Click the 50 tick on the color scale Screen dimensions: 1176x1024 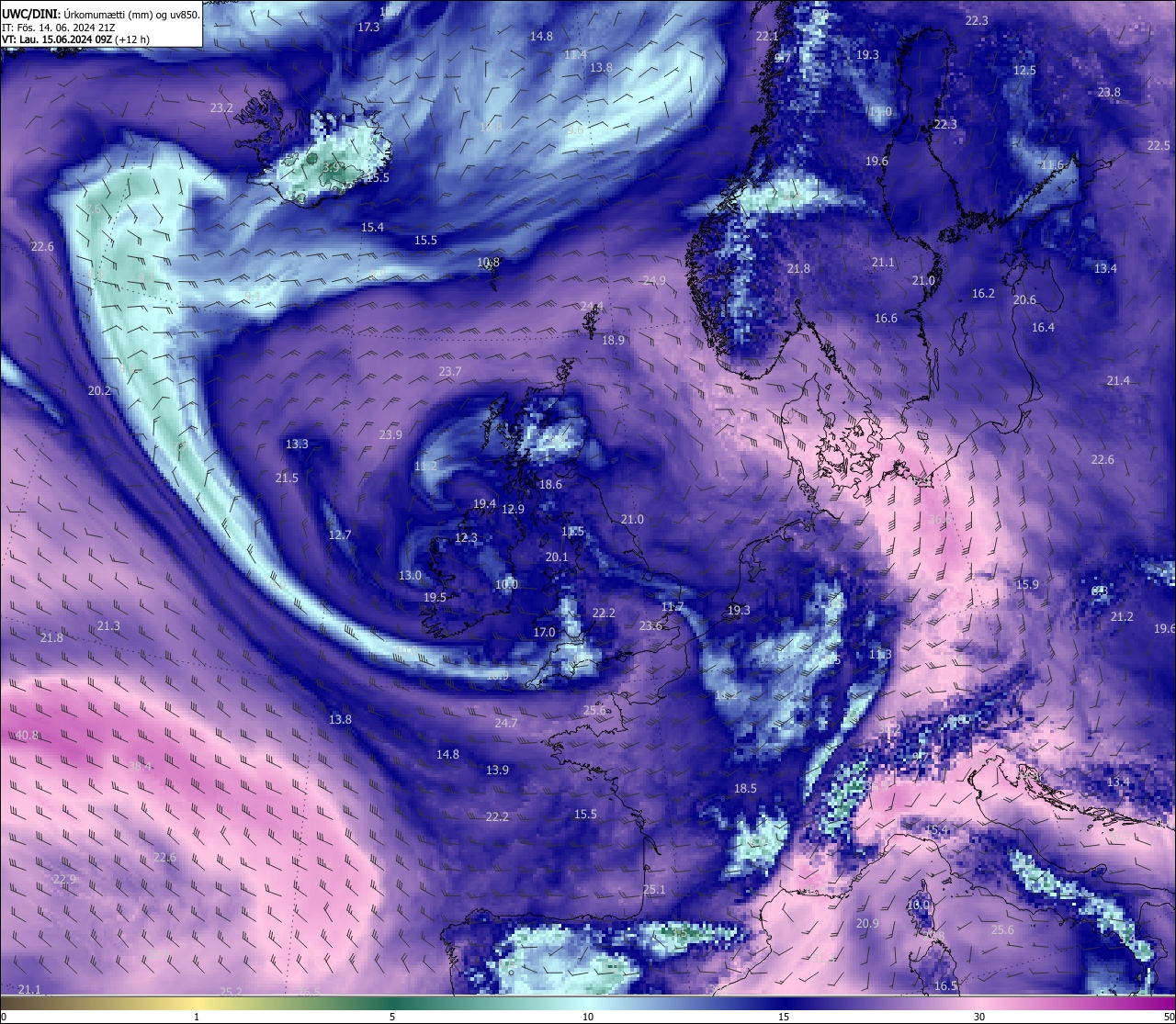[x=1169, y=1017]
